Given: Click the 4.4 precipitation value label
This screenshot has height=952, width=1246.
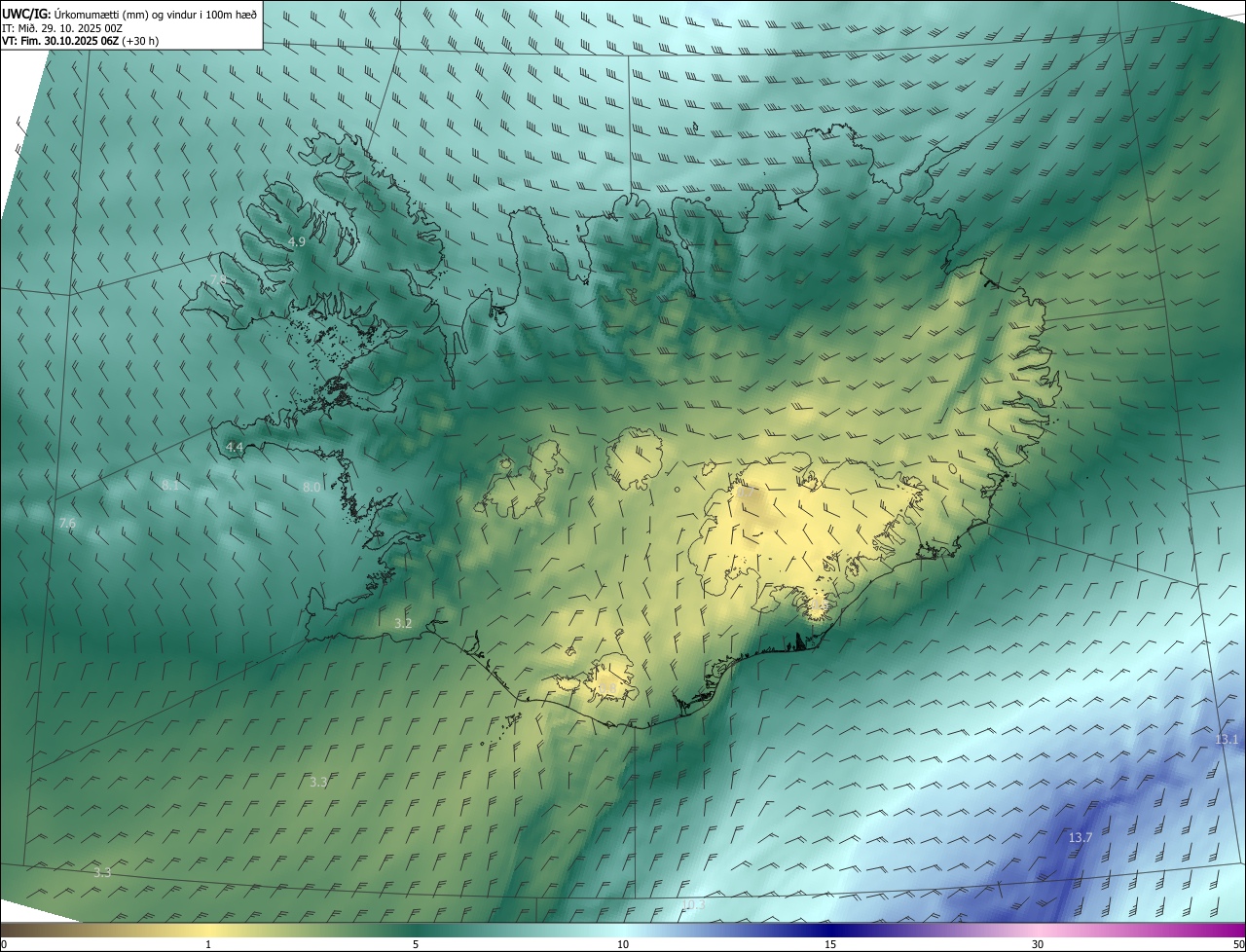Looking at the screenshot, I should tap(234, 448).
